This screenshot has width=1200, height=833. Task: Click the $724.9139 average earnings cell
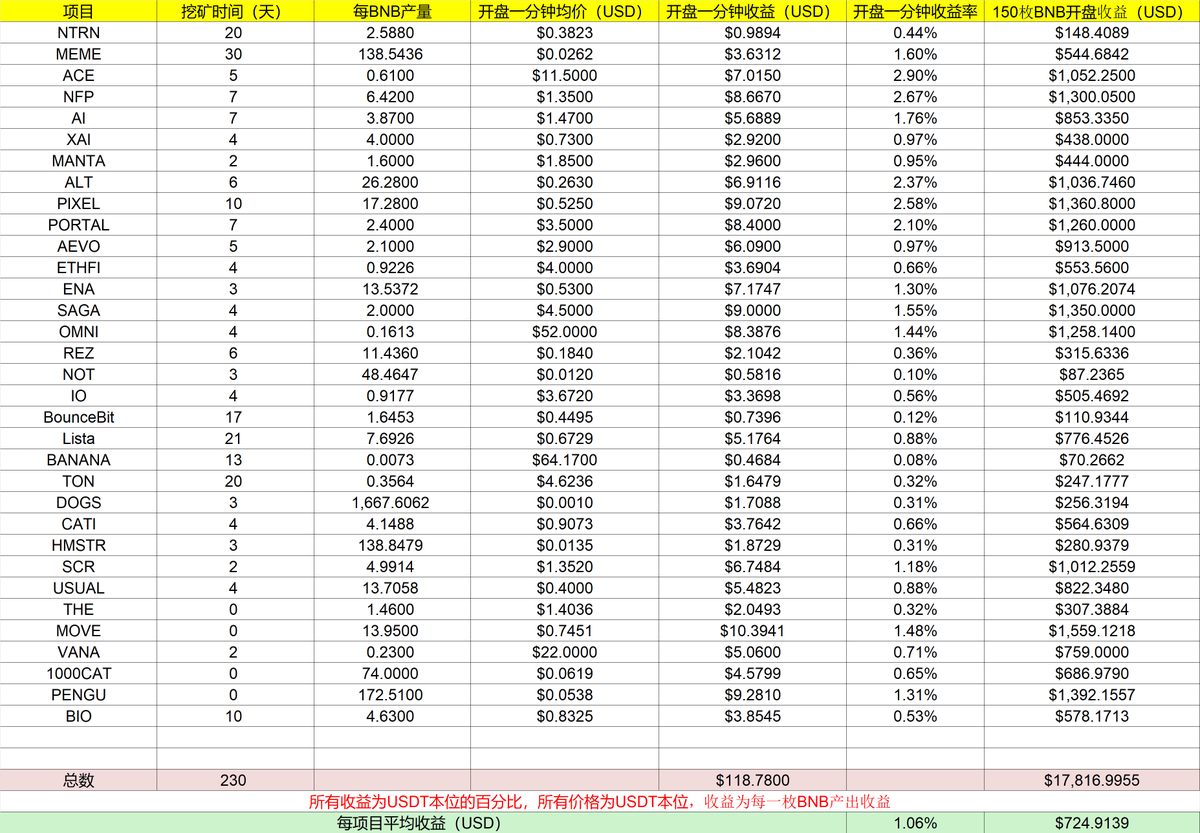pos(1092,823)
